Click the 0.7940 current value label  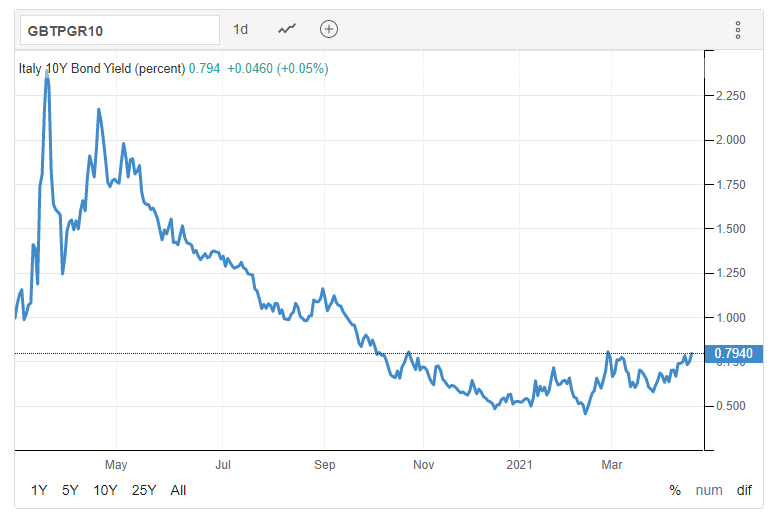(x=733, y=353)
